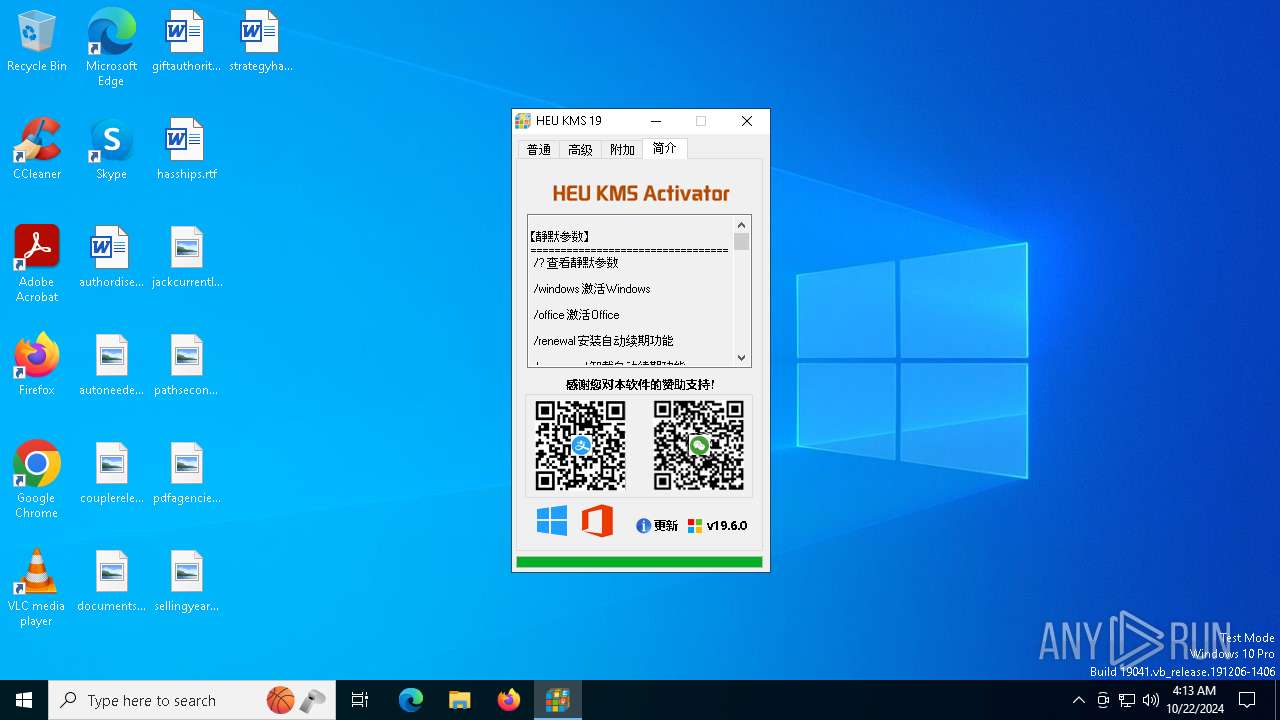The image size is (1280, 720).
Task: Select the sellingyear... image file icon
Action: pos(186,582)
